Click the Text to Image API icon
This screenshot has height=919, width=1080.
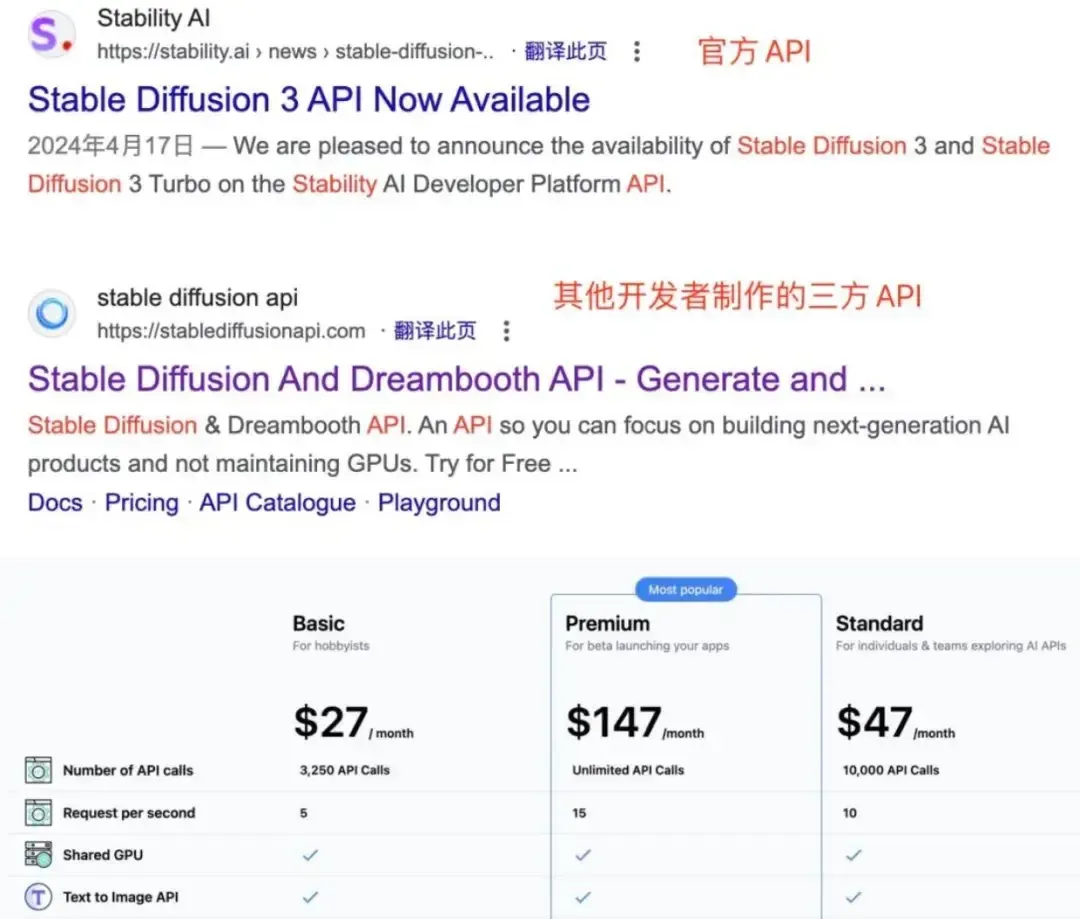[x=38, y=897]
